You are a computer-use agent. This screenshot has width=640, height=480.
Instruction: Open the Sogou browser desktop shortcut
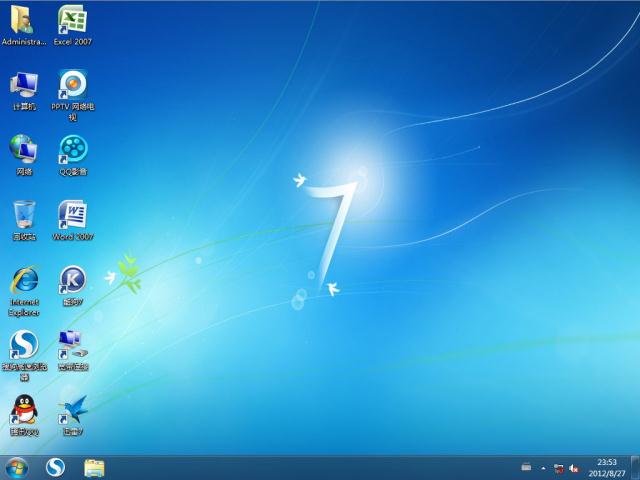click(24, 355)
